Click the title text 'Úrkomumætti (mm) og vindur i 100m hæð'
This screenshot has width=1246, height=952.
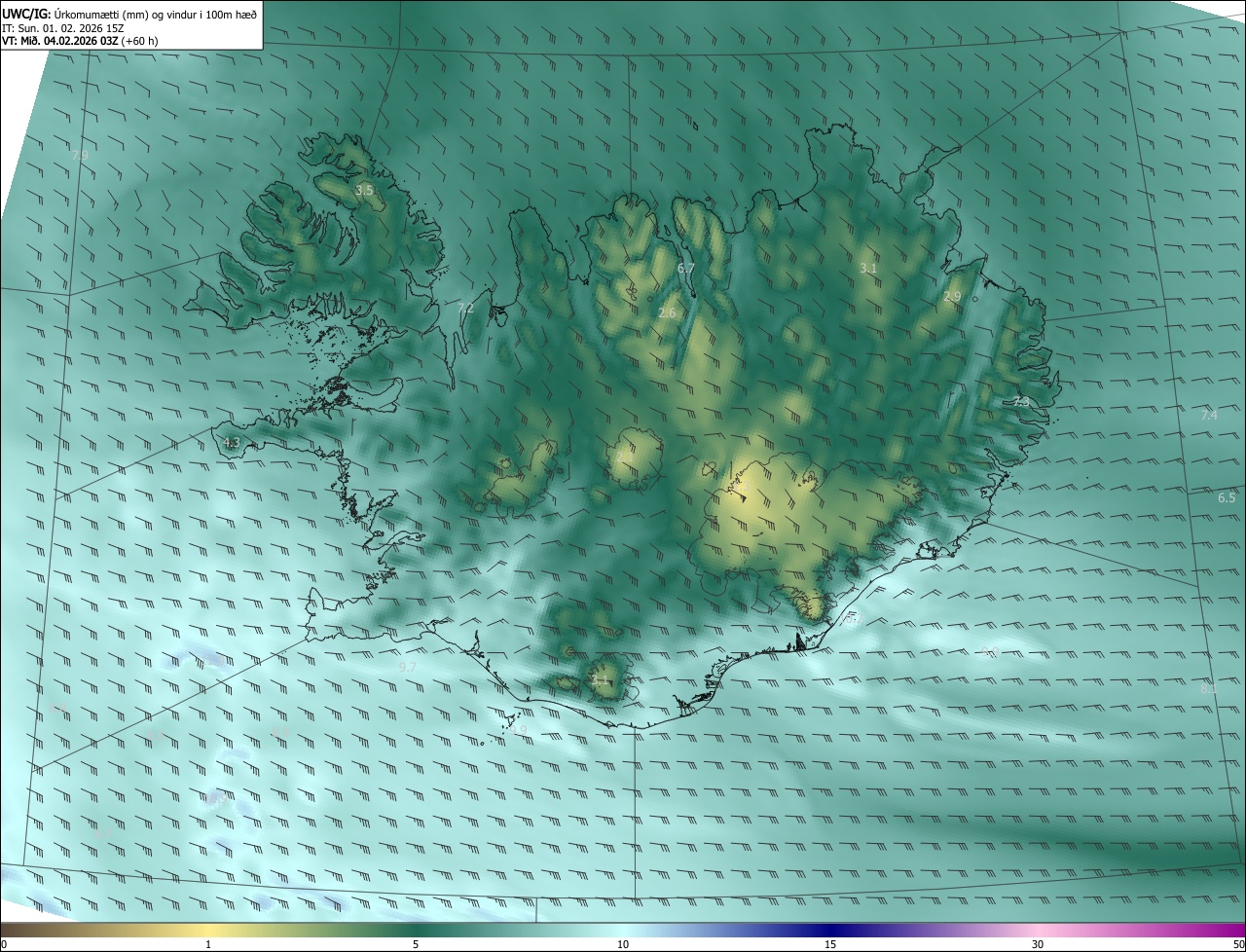pos(156,14)
